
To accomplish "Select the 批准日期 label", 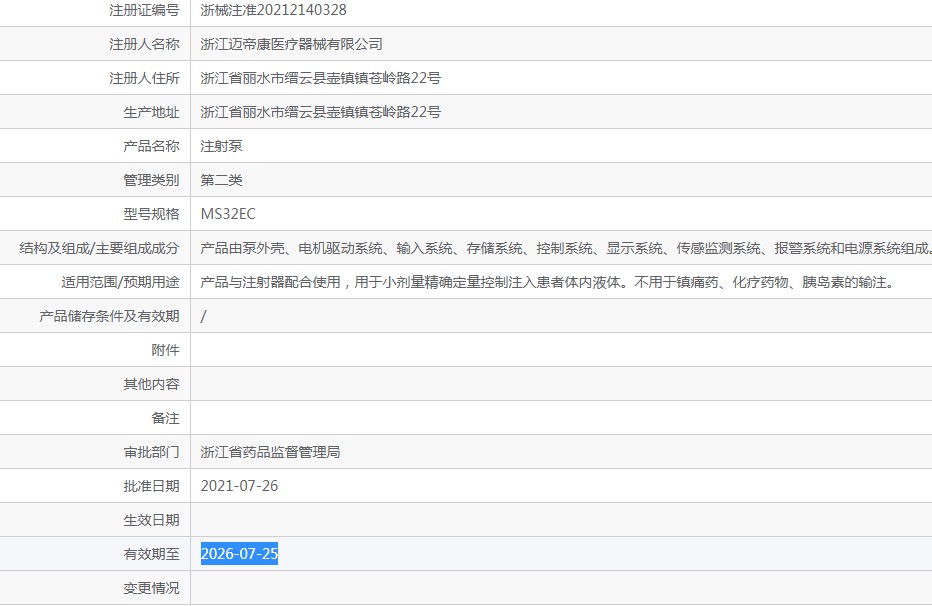I will [x=151, y=486].
